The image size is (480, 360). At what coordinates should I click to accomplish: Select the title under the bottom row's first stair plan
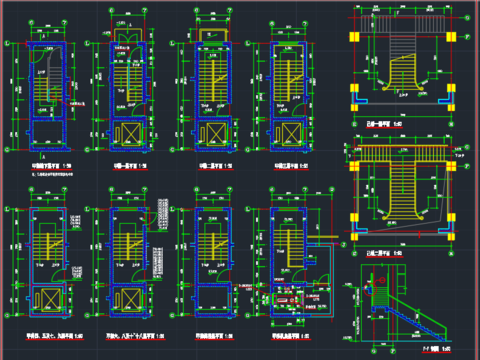click(x=55, y=336)
